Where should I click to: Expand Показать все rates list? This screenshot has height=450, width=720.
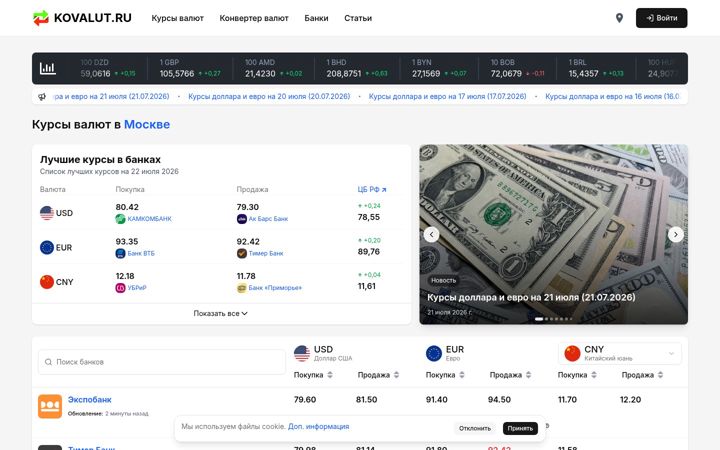point(221,314)
